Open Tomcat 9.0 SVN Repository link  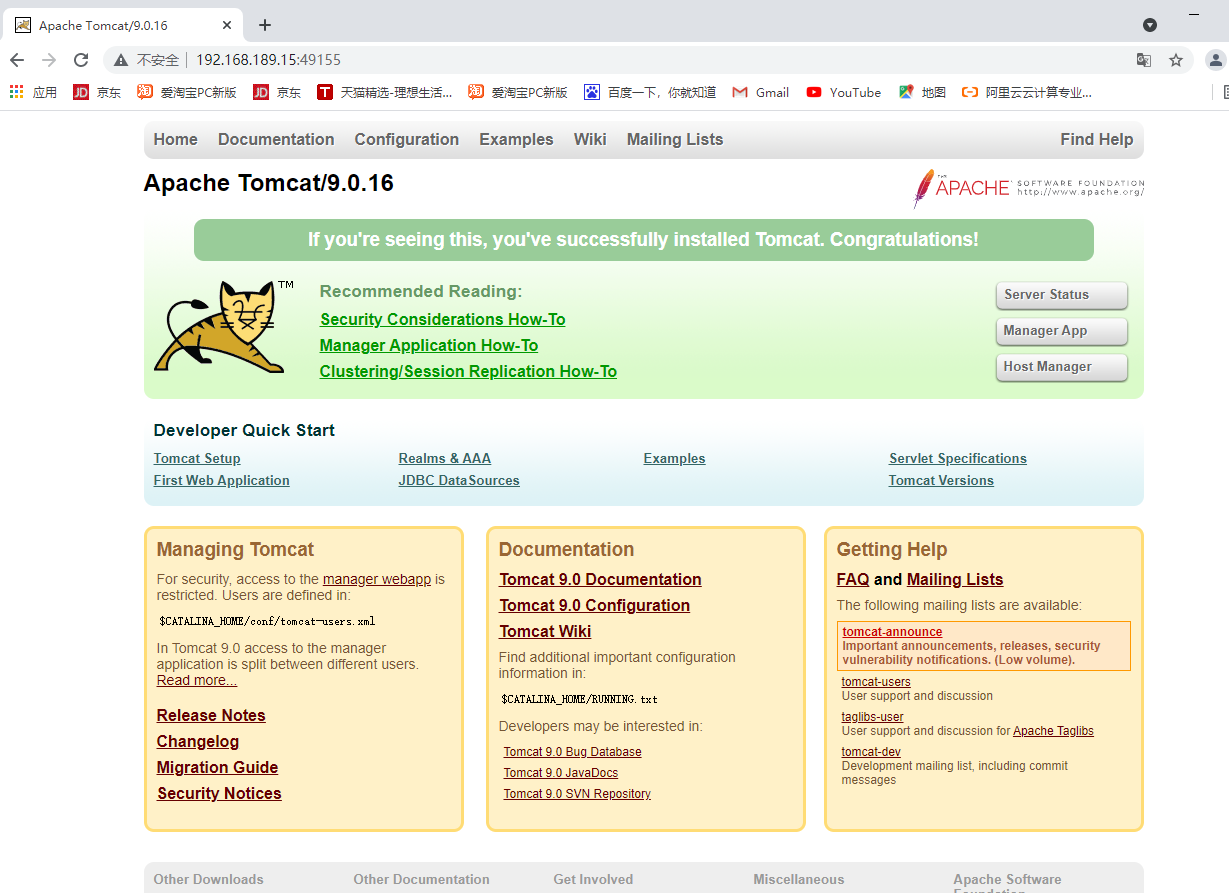(577, 794)
